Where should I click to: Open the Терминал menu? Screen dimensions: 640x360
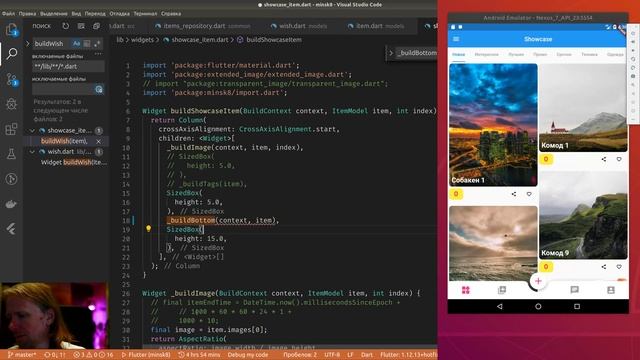coord(145,13)
